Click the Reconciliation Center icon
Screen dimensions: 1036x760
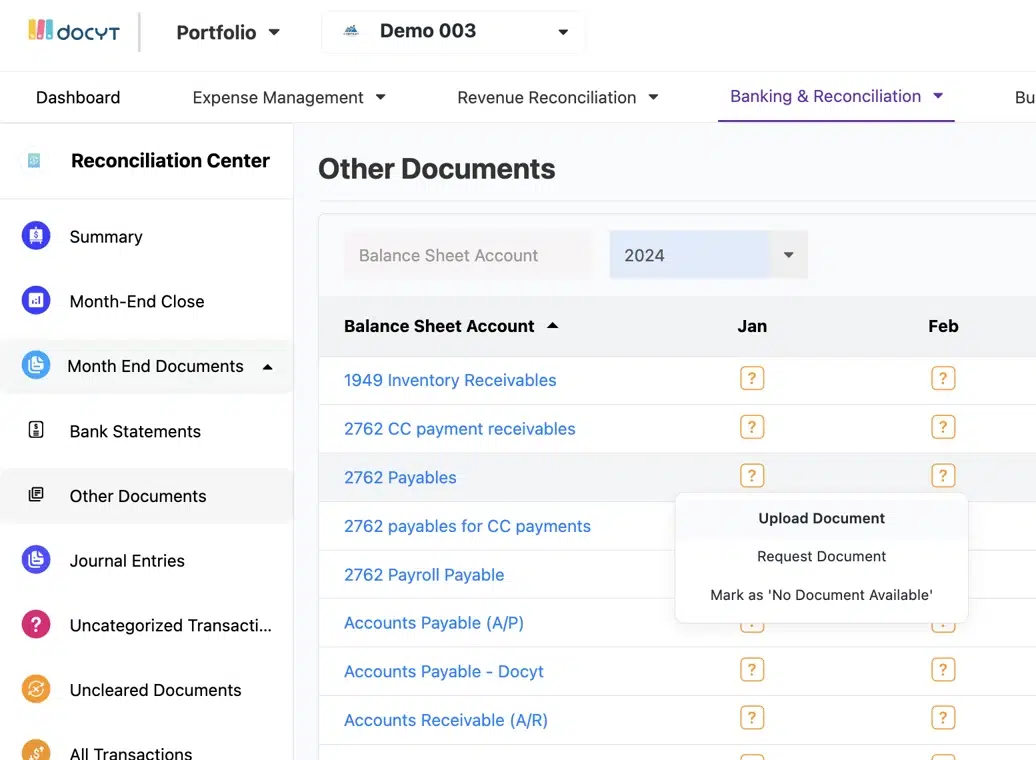pyautogui.click(x=35, y=160)
